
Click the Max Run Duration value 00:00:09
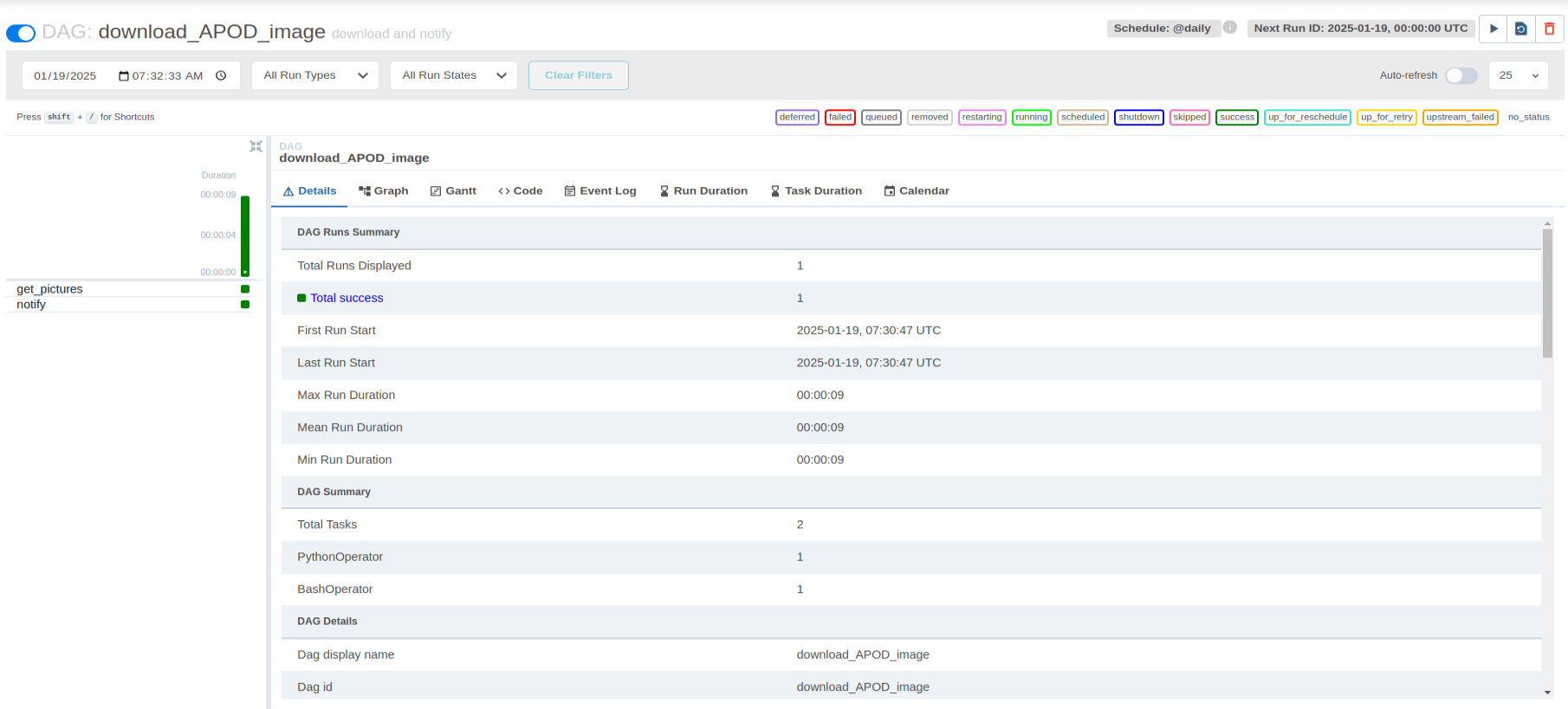pyautogui.click(x=820, y=395)
